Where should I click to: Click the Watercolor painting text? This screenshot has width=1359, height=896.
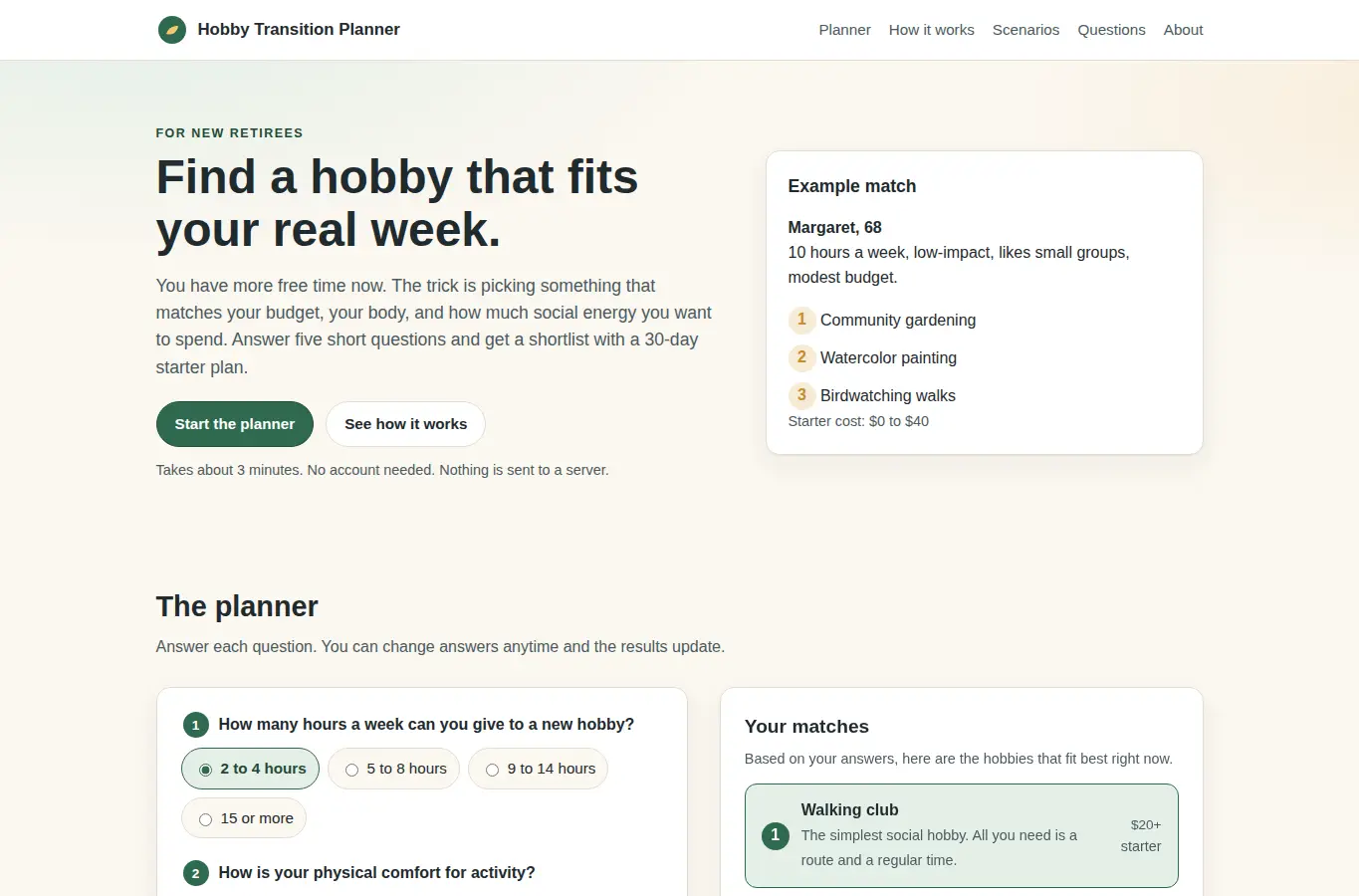[888, 357]
